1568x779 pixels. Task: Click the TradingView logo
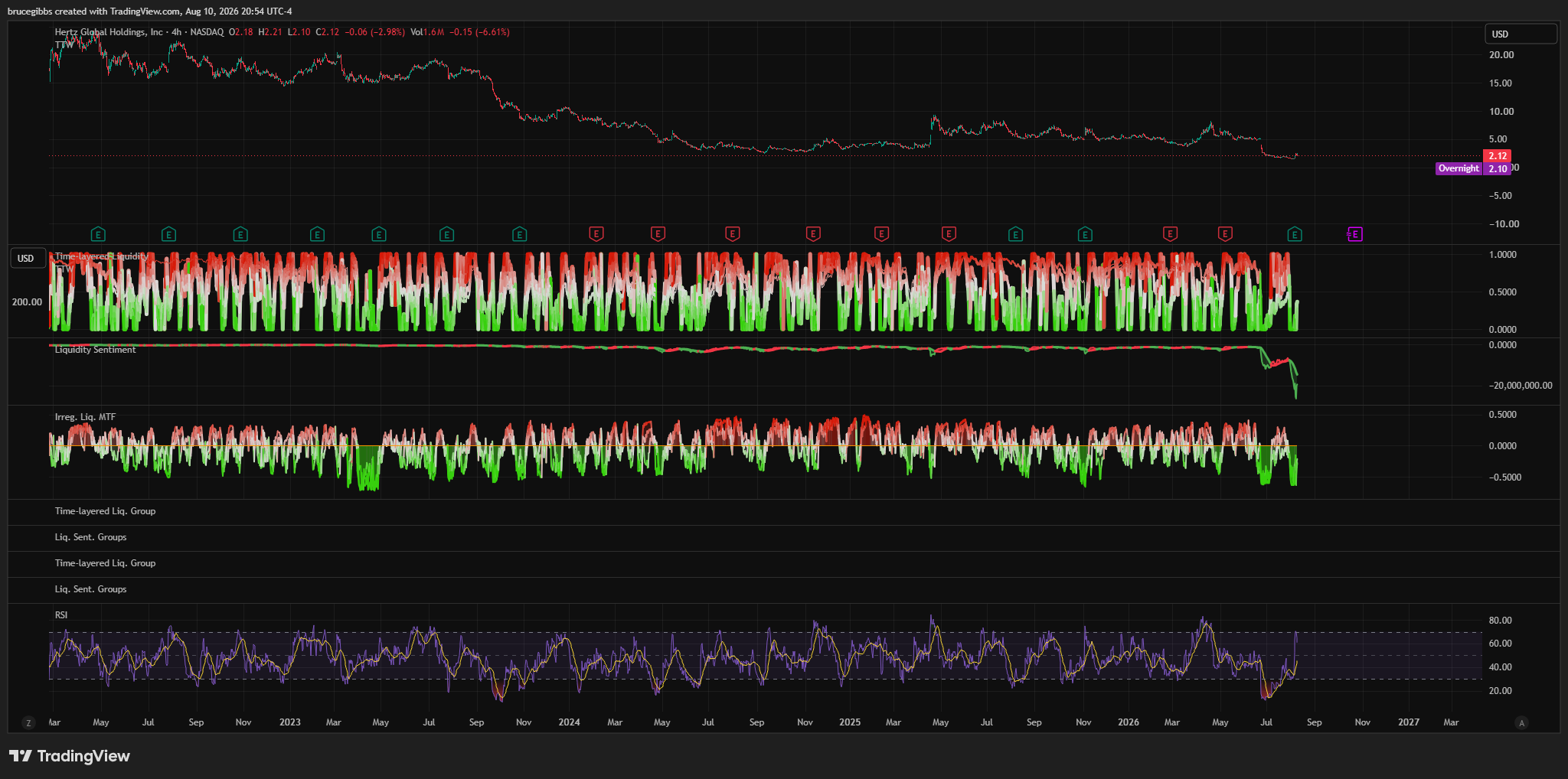pos(70,756)
